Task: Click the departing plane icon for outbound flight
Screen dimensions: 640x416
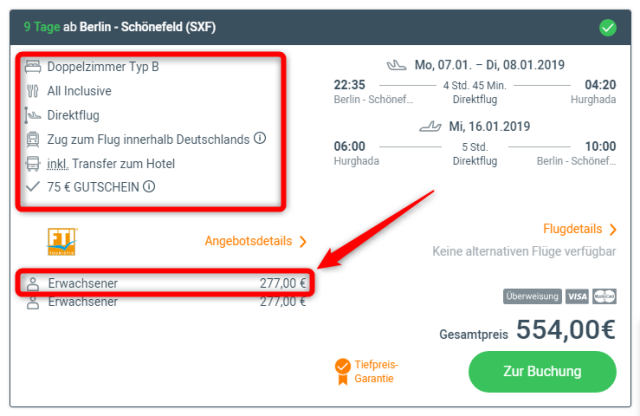Action: [396, 65]
